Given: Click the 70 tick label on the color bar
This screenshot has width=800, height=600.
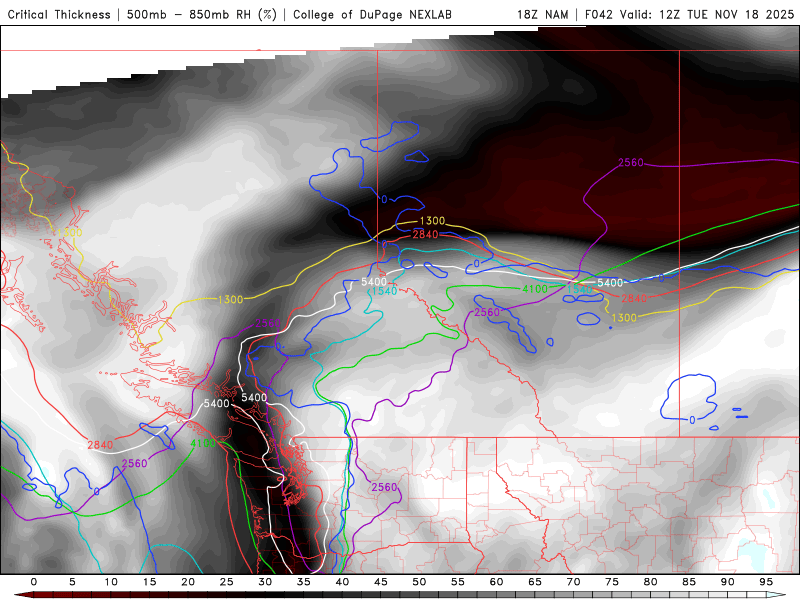Looking at the screenshot, I should click(573, 582).
